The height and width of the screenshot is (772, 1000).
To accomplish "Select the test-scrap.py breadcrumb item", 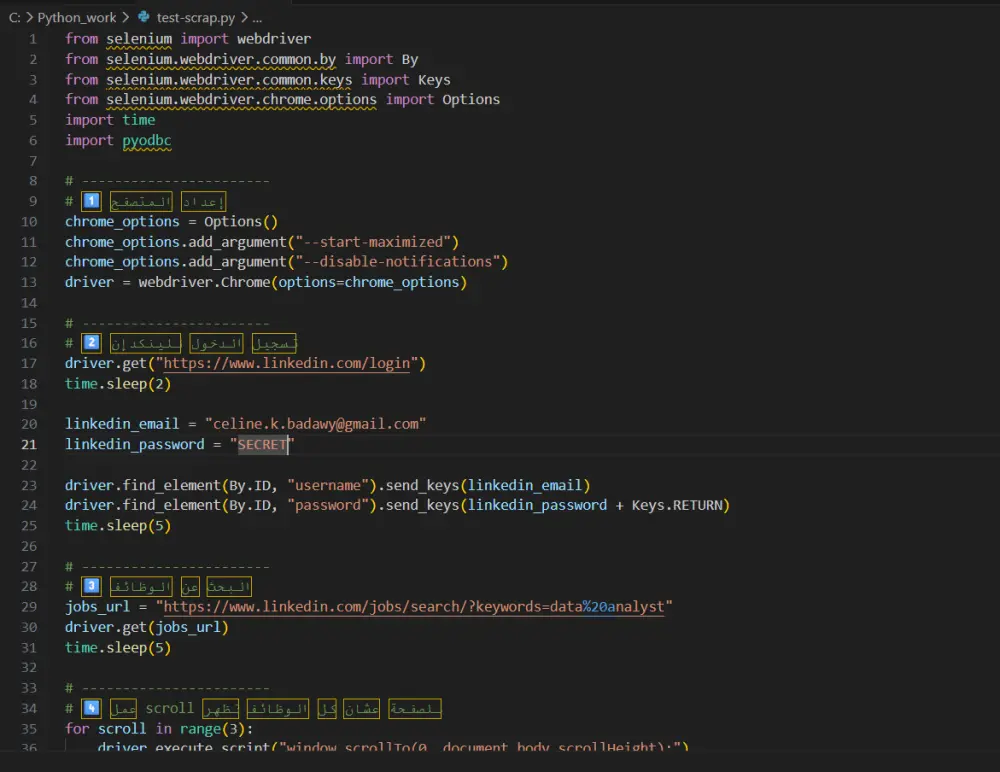I will 195,18.
